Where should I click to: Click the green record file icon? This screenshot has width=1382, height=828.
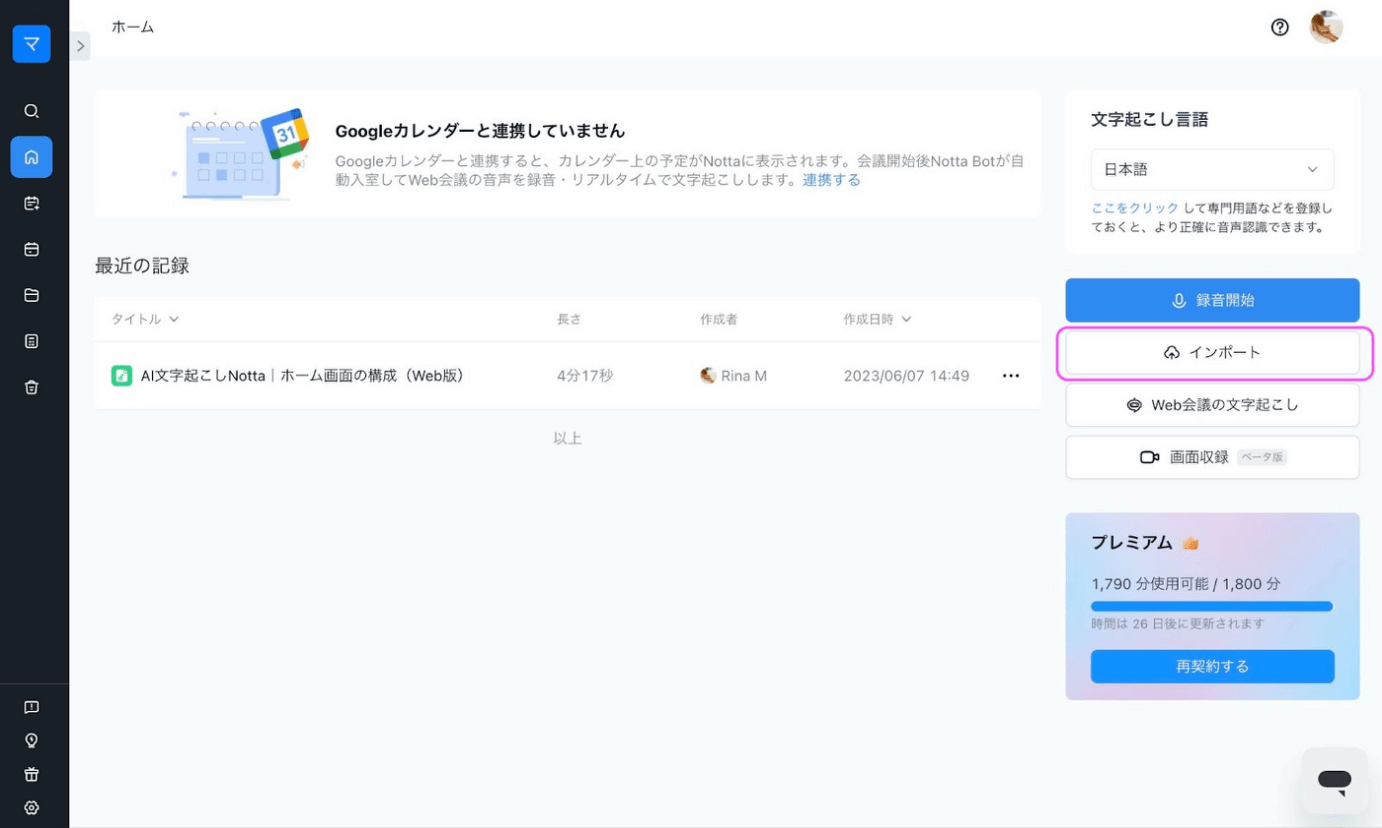(121, 376)
